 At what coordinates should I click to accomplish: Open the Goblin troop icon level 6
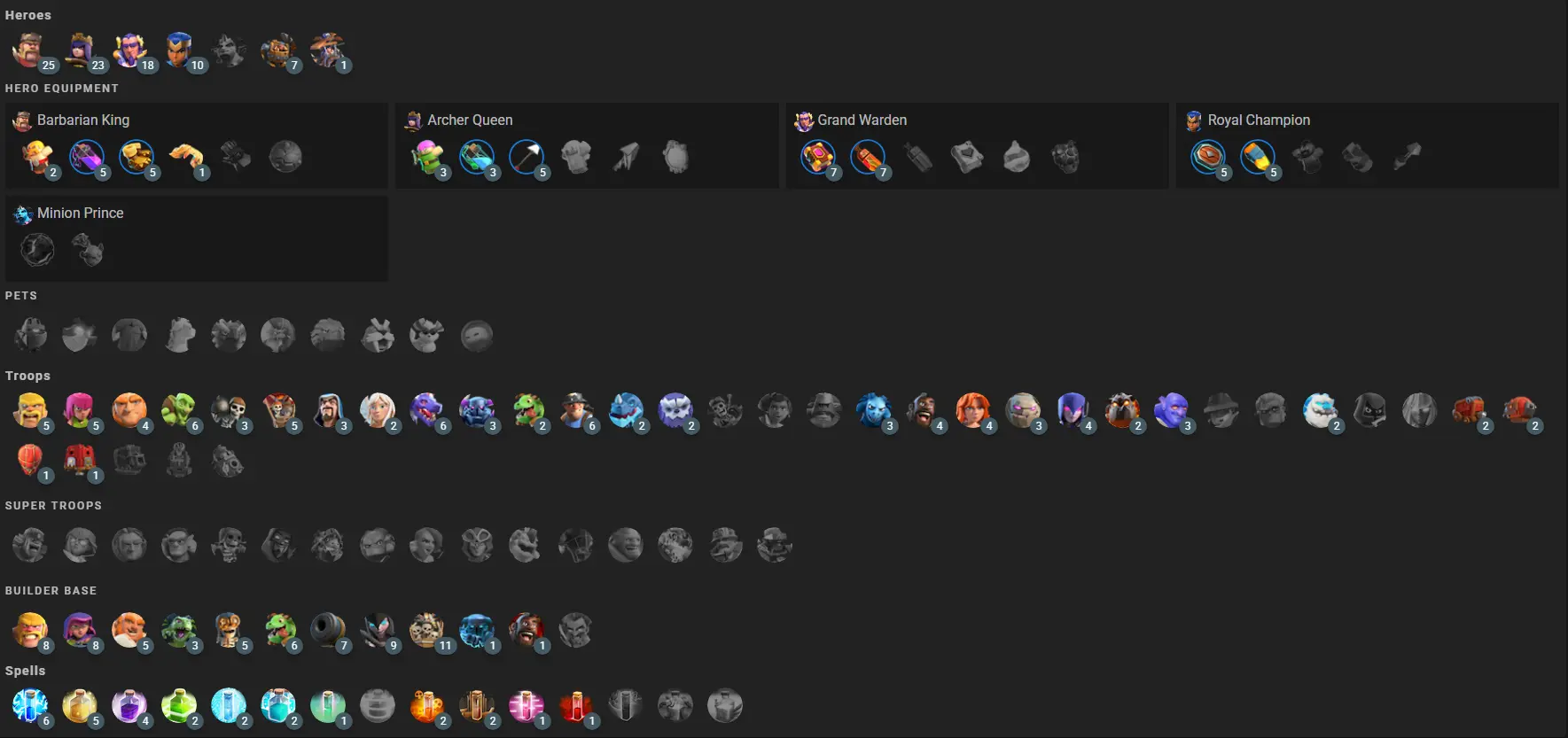point(179,410)
